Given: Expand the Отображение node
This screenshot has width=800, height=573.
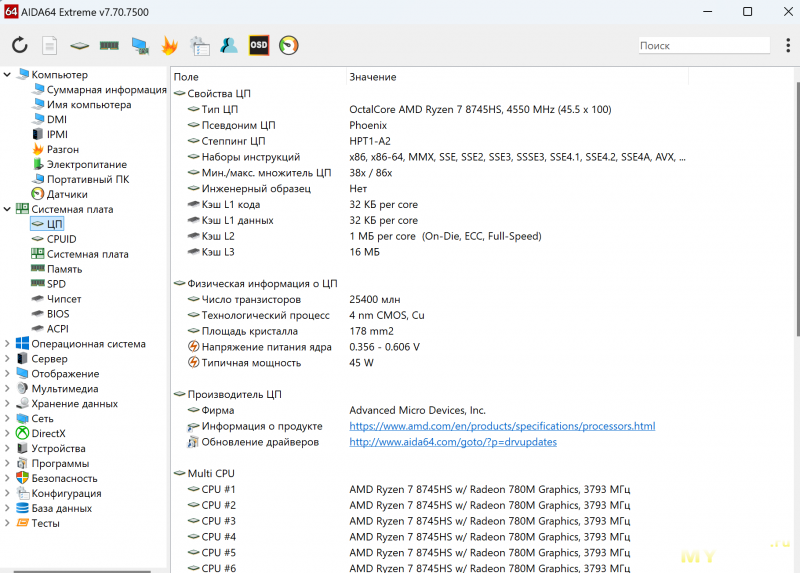Looking at the screenshot, I should pos(7,373).
